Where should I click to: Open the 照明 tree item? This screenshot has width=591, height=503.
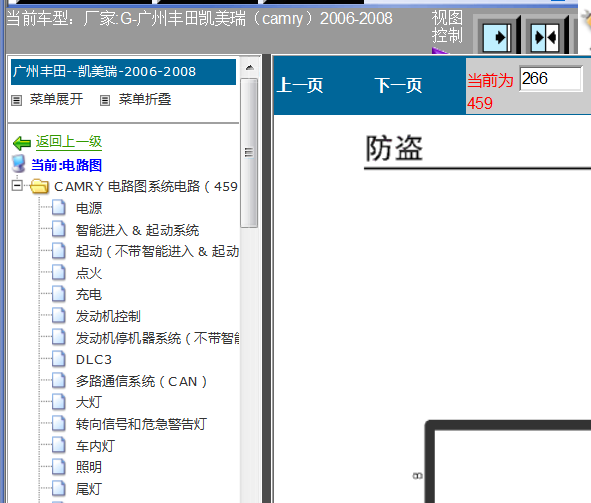[89, 467]
